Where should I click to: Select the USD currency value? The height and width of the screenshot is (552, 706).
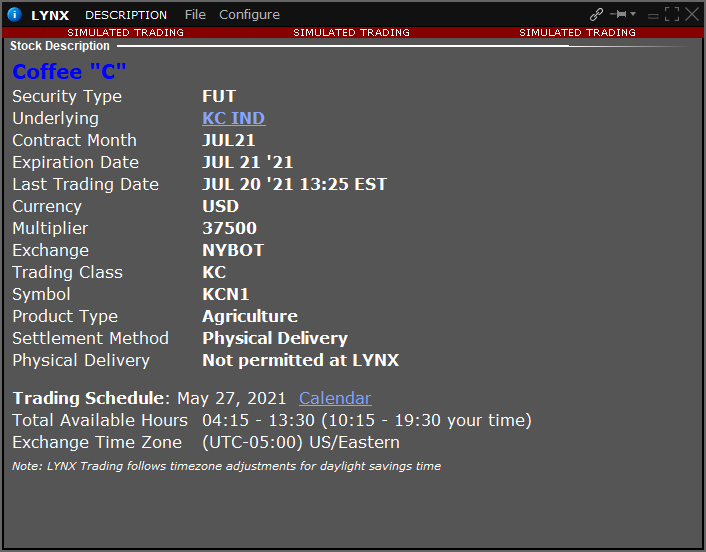click(221, 206)
